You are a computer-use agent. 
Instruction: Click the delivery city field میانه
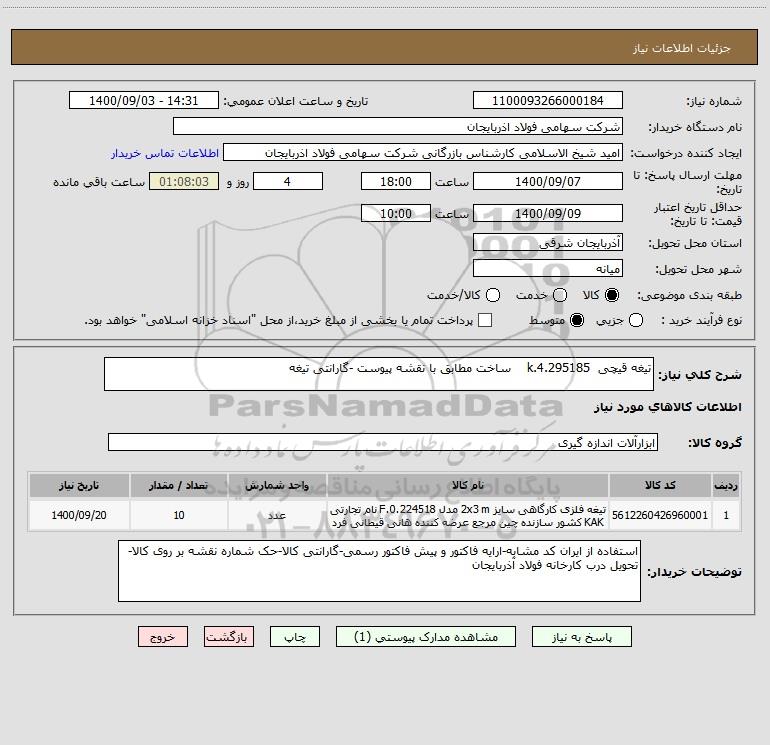548,269
